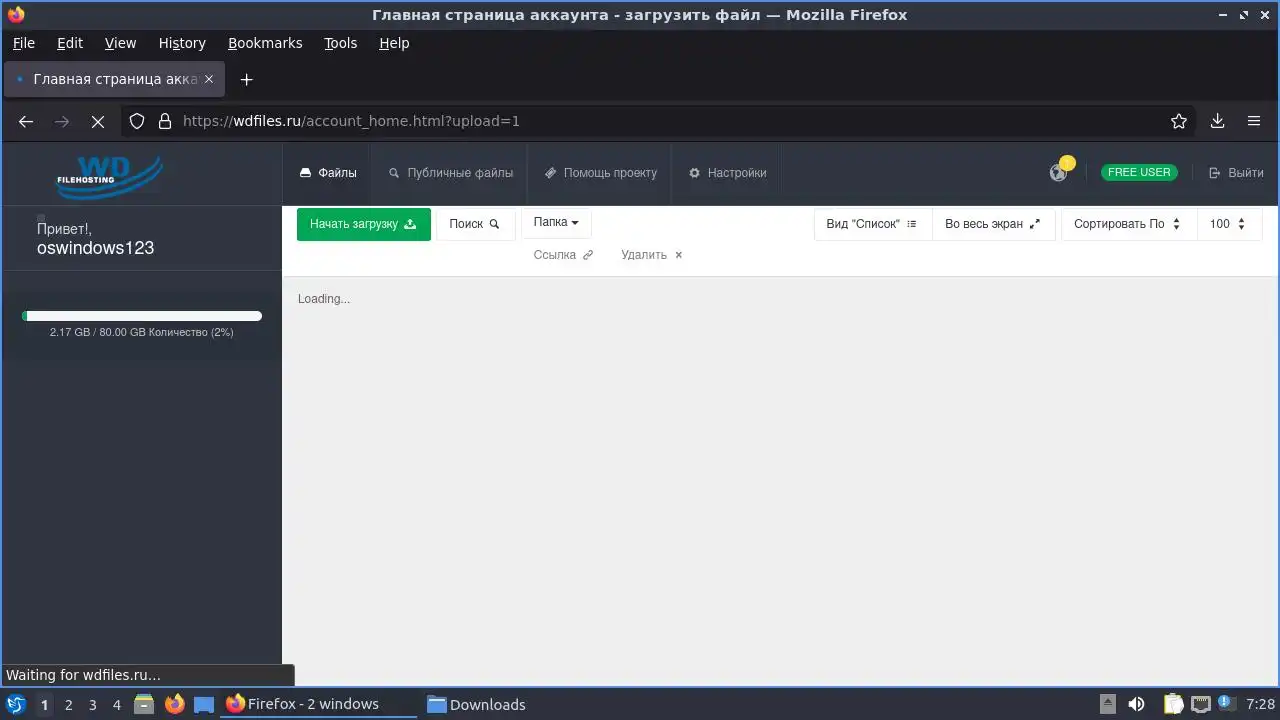Click the update notifier tray icon
1280x720 pixels.
[1225, 703]
